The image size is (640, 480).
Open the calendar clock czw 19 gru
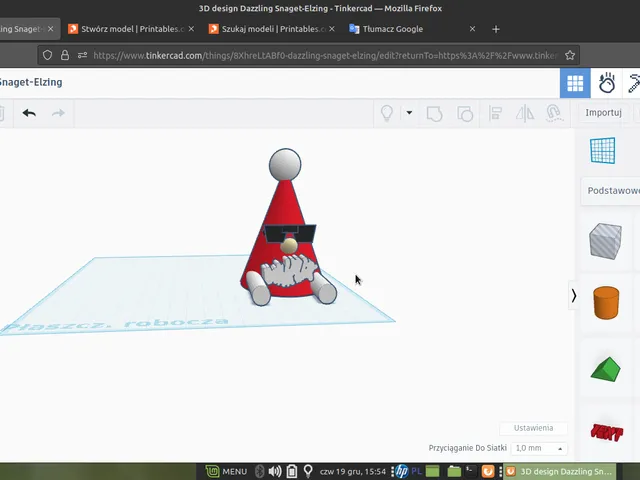[353, 471]
